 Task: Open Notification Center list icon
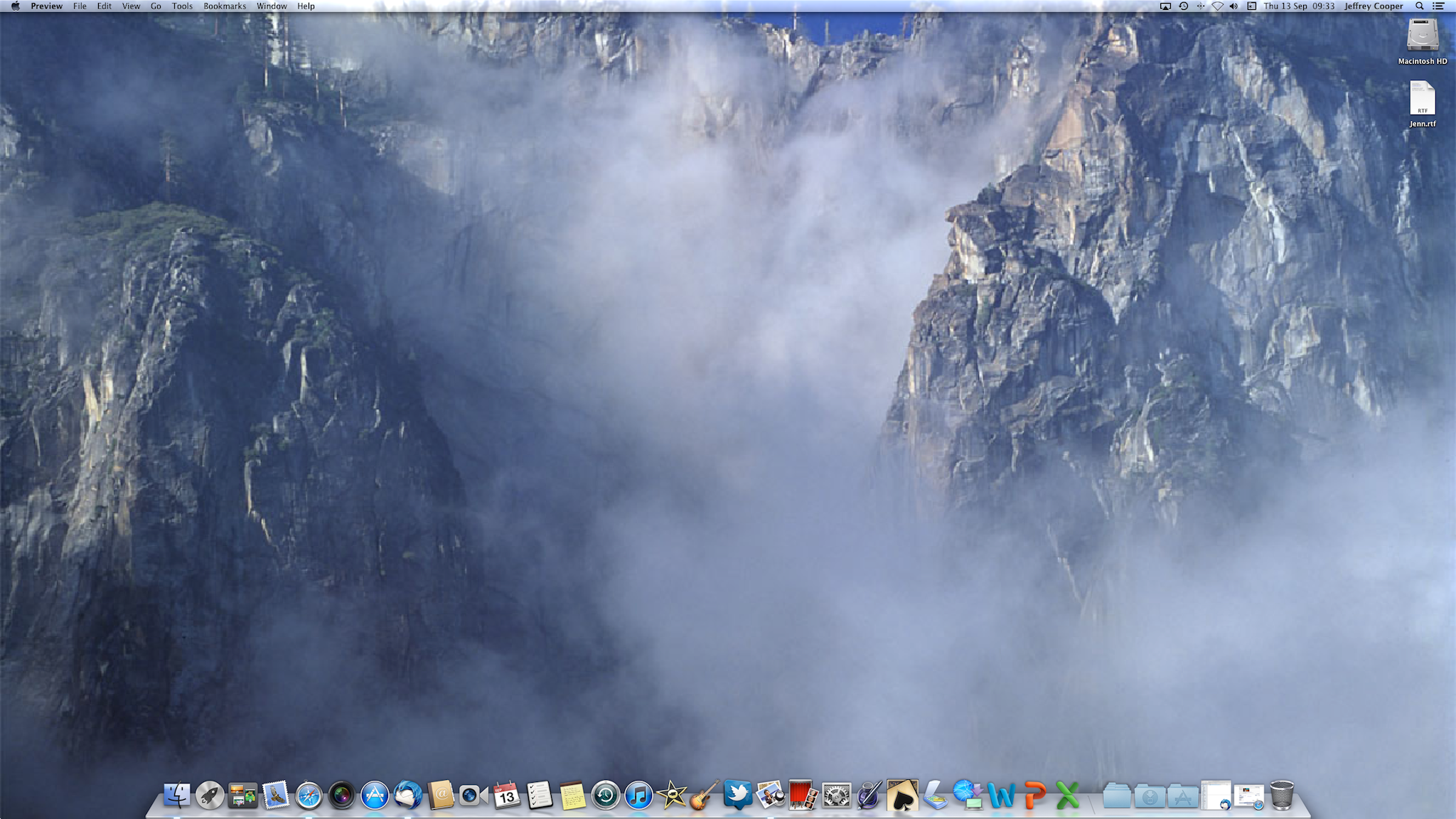coord(1438,6)
